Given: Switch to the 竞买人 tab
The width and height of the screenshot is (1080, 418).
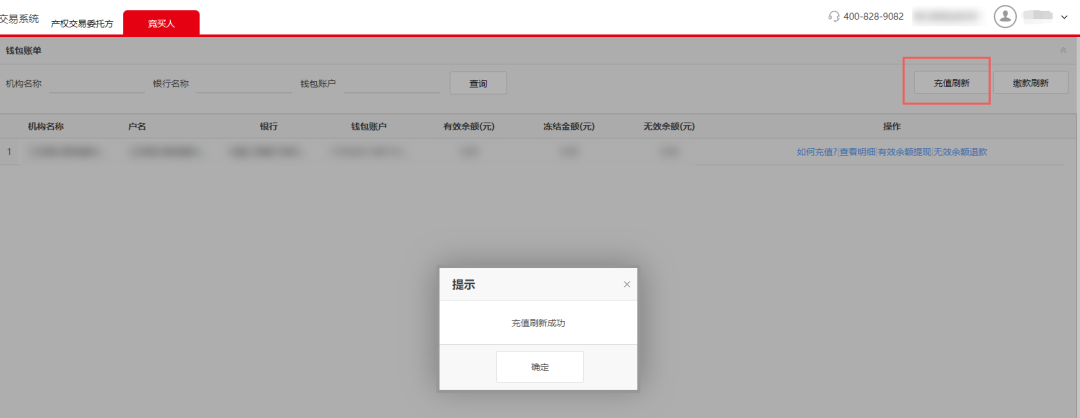Looking at the screenshot, I should click(x=161, y=23).
